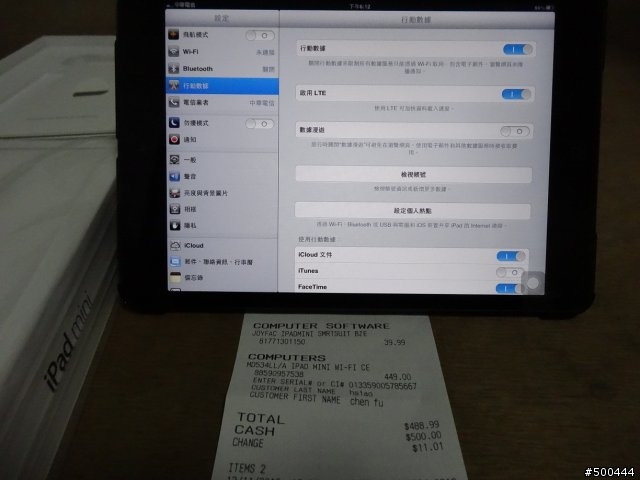Open General (一般) settings gear icon
The image size is (640, 480).
pyautogui.click(x=175, y=160)
